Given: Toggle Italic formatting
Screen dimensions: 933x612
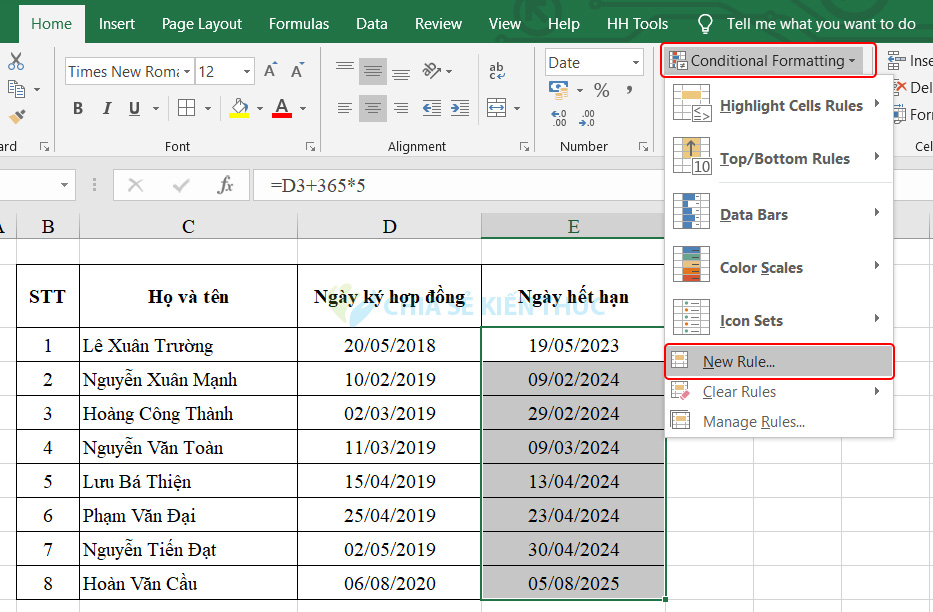Looking at the screenshot, I should click(108, 108).
